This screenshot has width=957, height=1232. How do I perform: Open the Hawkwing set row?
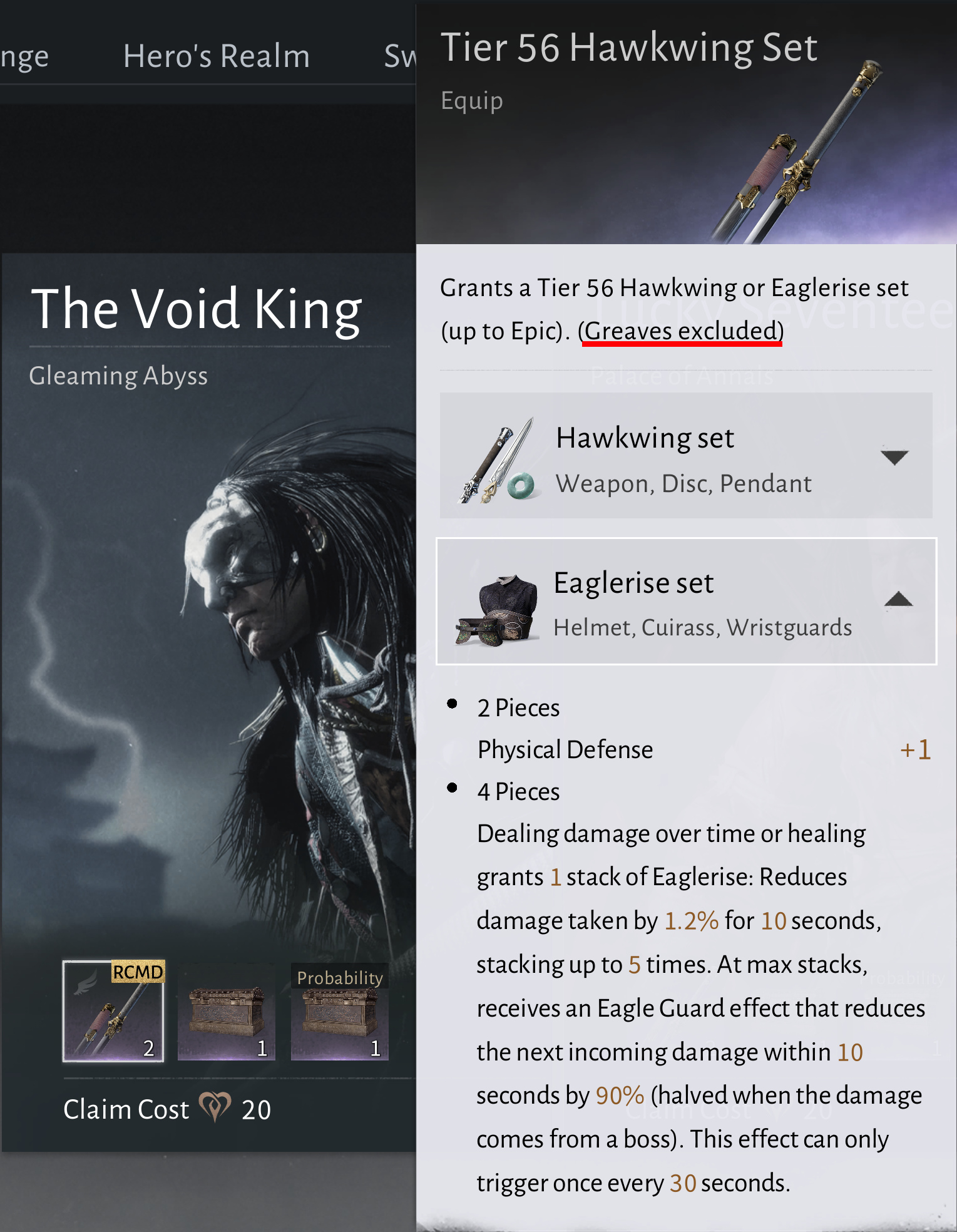686,456
